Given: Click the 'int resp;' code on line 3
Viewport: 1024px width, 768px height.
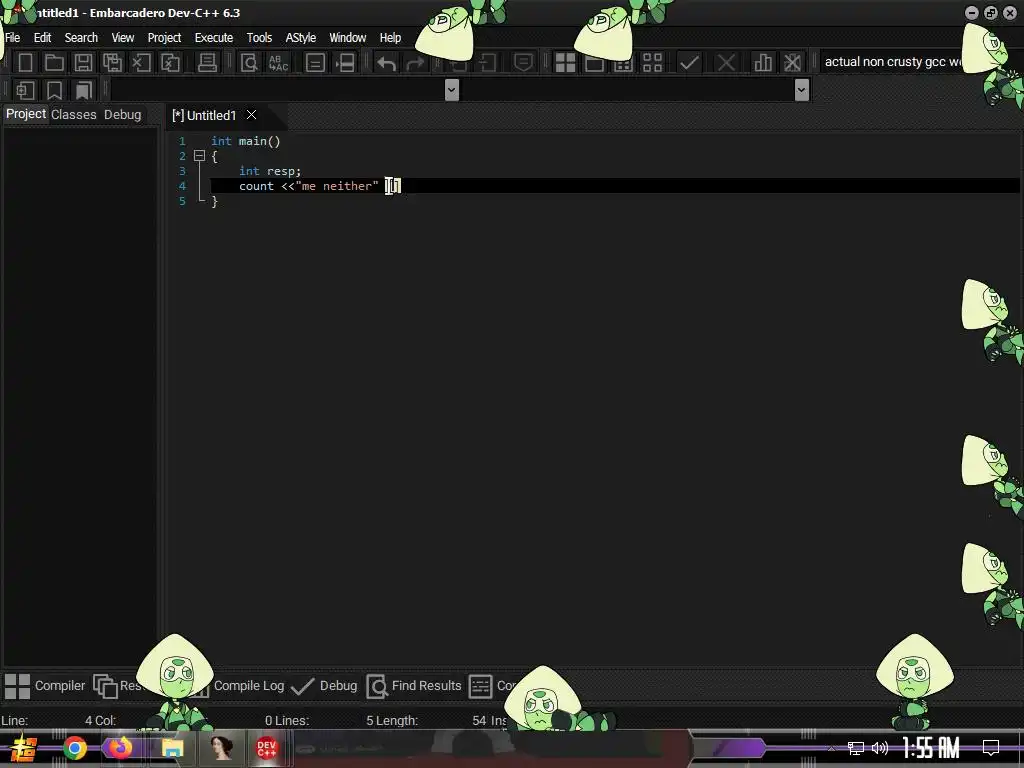Looking at the screenshot, I should (x=270, y=171).
